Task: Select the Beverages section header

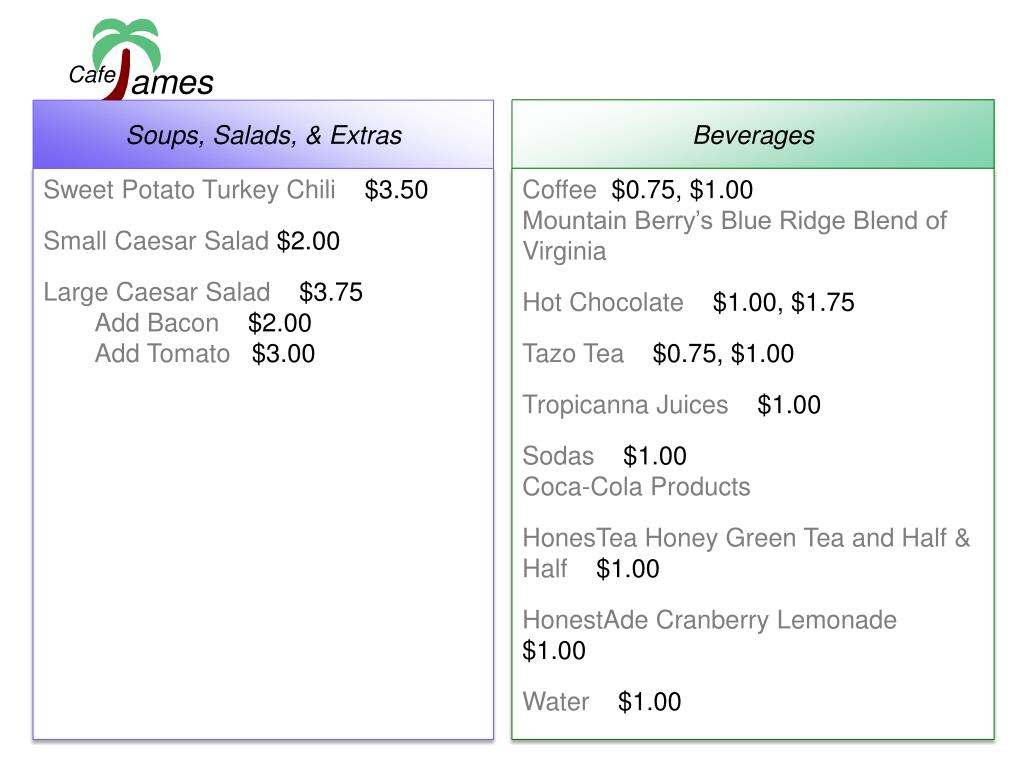Action: click(x=753, y=135)
